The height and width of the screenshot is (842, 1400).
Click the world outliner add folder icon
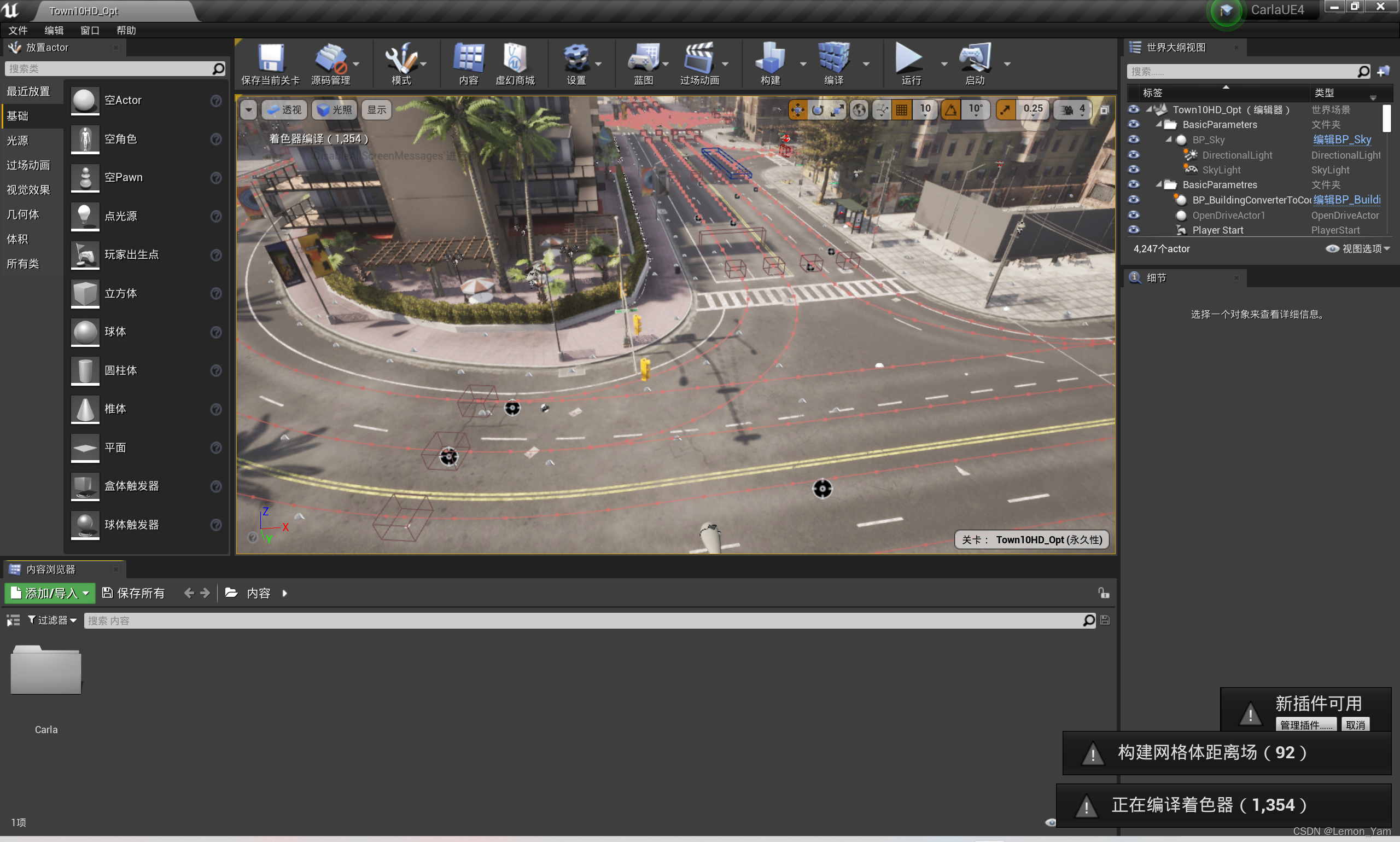1384,71
